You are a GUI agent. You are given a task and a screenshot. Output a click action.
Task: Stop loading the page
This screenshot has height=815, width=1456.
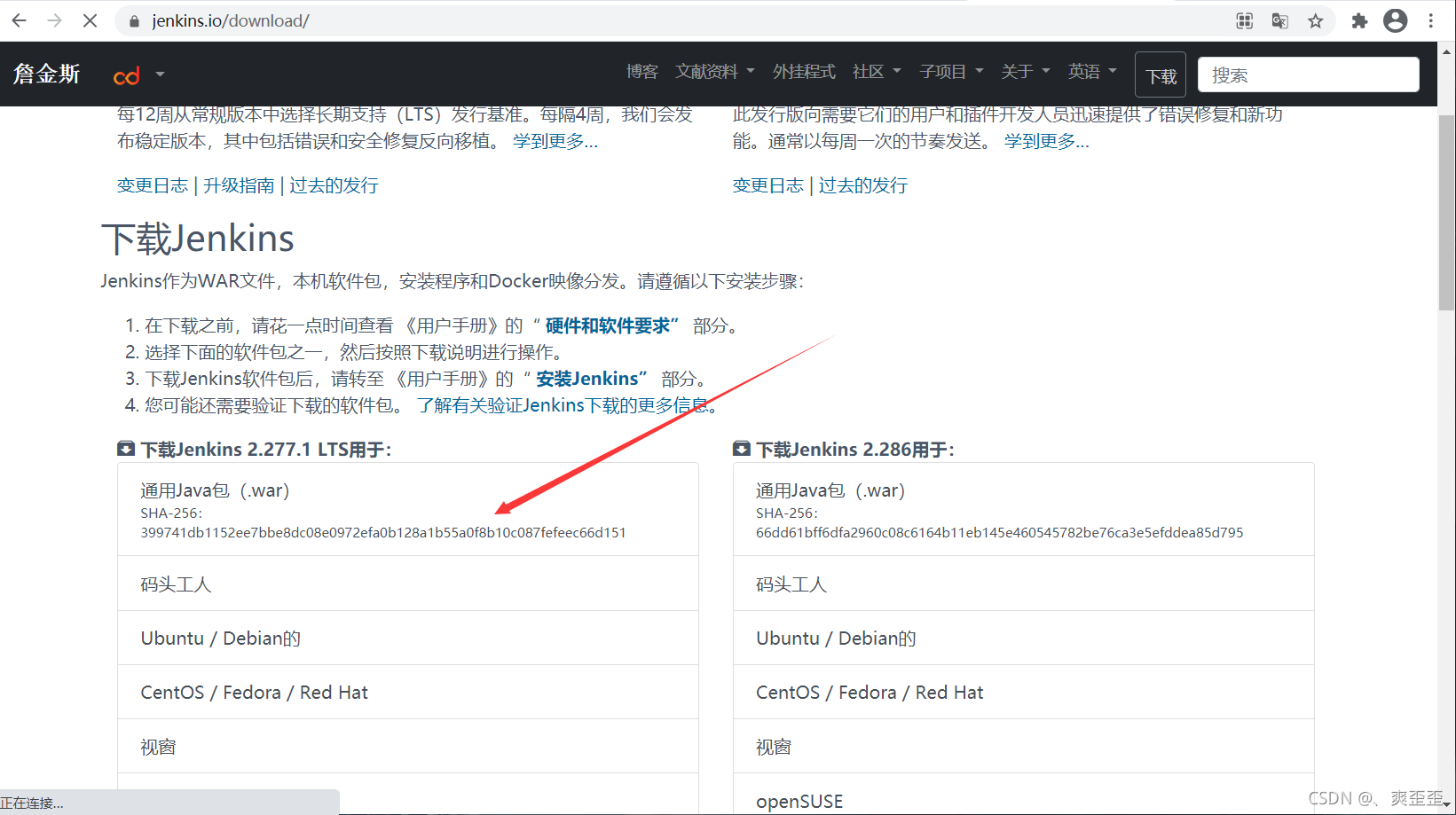[90, 20]
